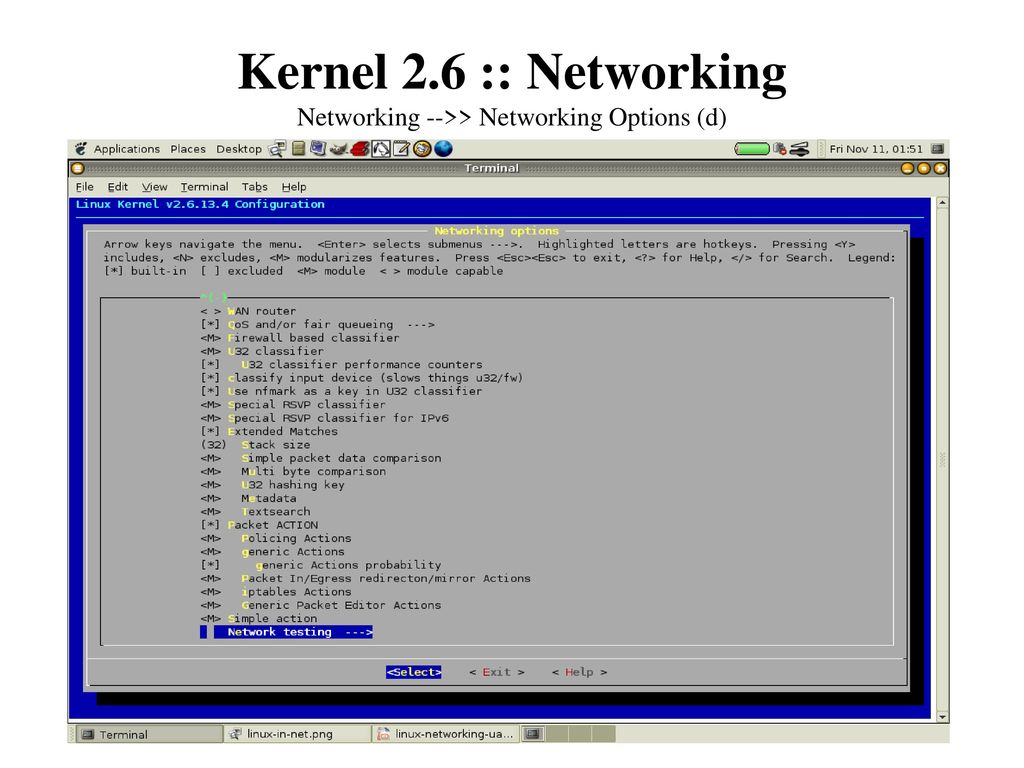Click the Terminal taskbar entry icon
The height and width of the screenshot is (768, 1024).
point(88,735)
